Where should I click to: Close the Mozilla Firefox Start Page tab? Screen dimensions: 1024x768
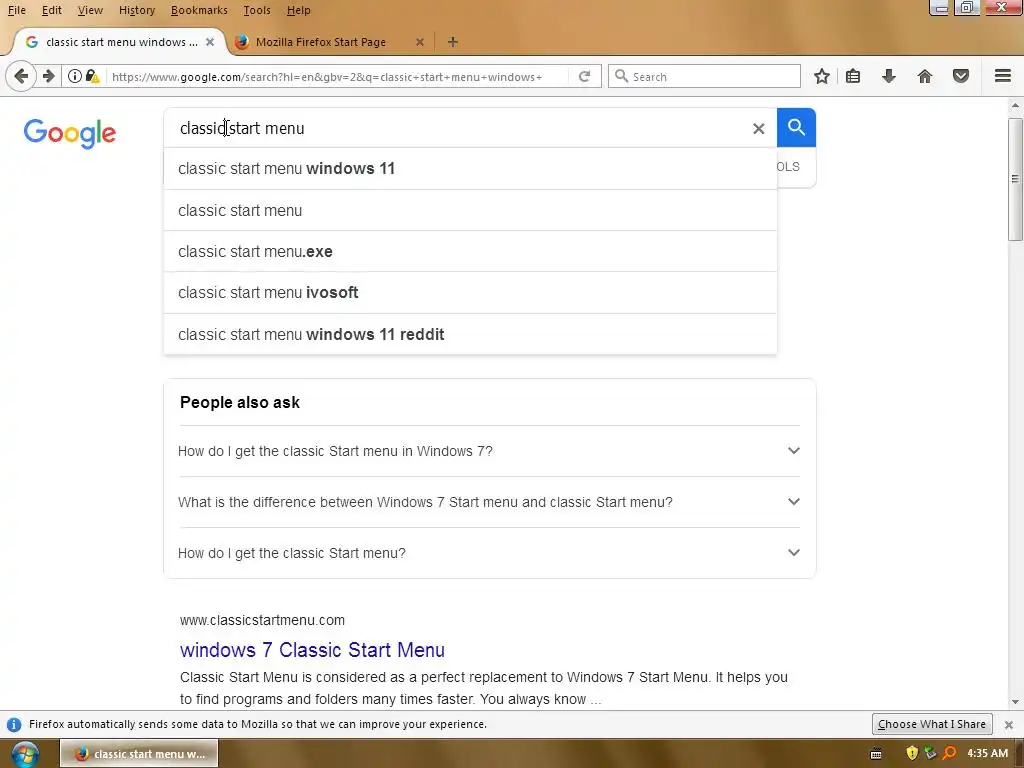(x=420, y=42)
